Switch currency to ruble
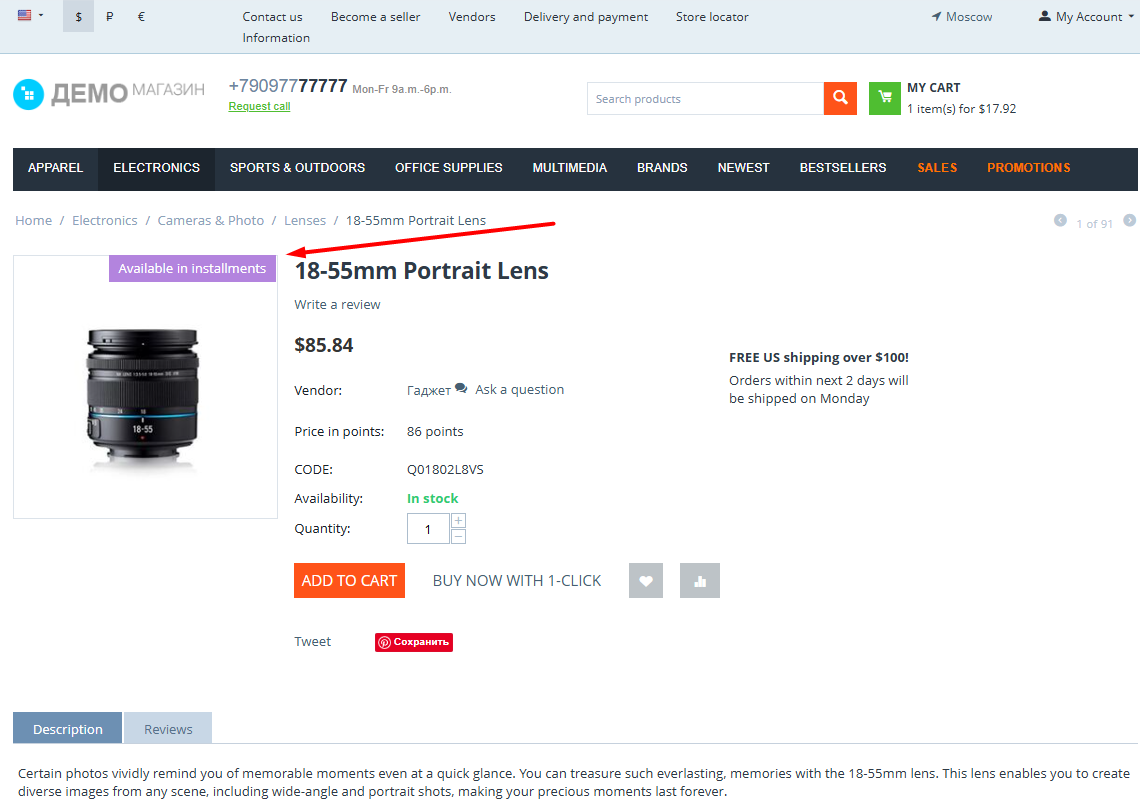This screenshot has height=803, width=1140. coord(109,16)
